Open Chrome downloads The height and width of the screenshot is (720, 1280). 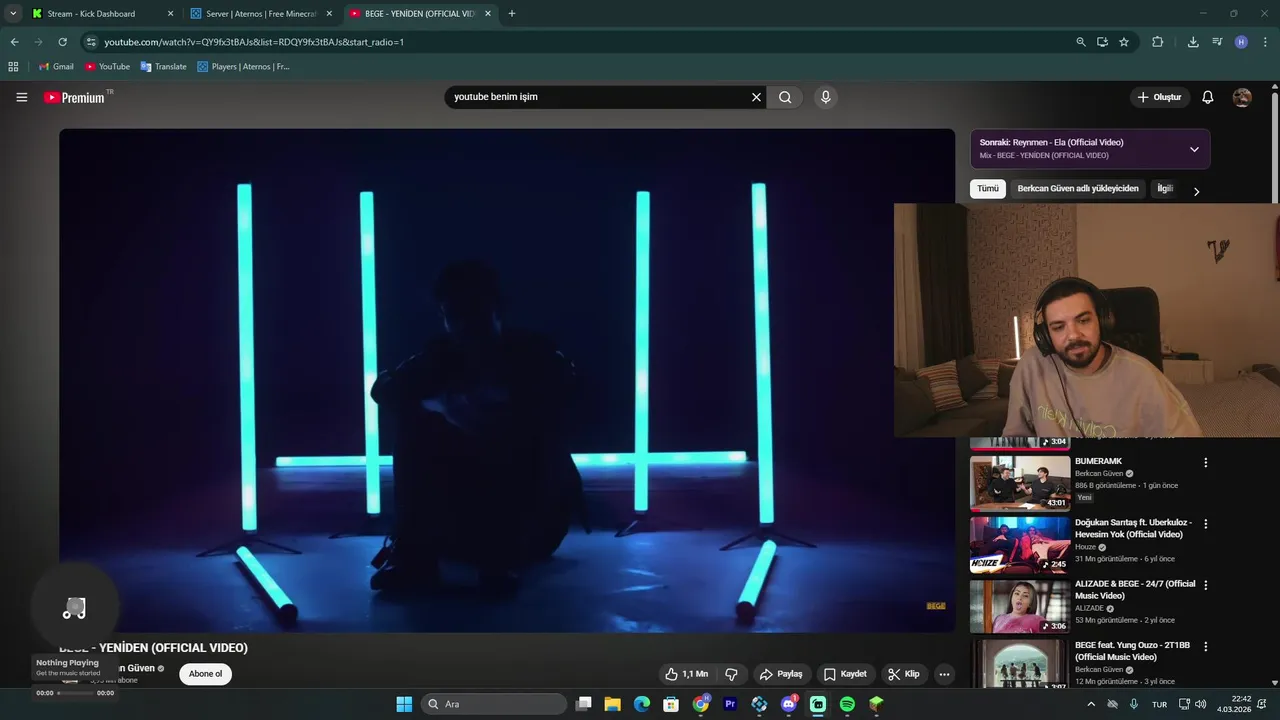1193,42
